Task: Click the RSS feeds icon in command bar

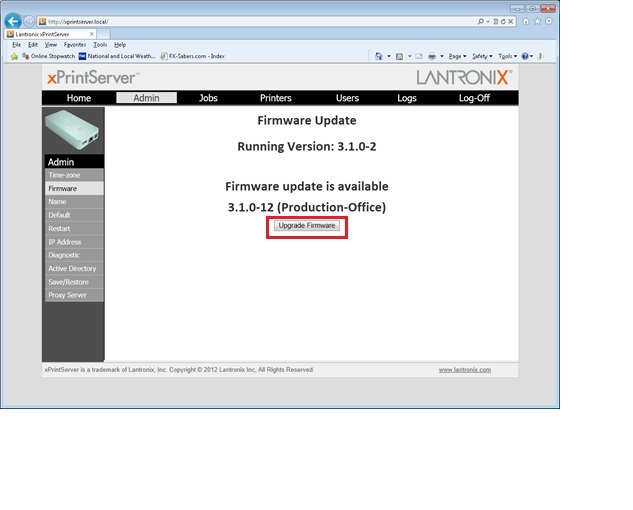Action: tap(399, 56)
